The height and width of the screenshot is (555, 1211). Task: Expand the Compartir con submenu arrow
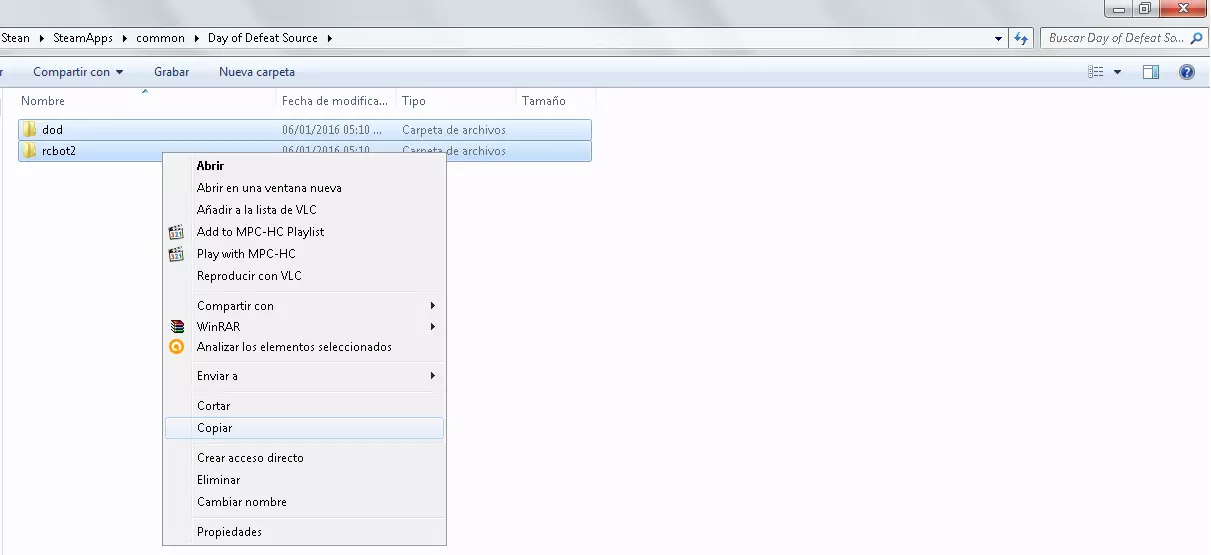tap(433, 305)
